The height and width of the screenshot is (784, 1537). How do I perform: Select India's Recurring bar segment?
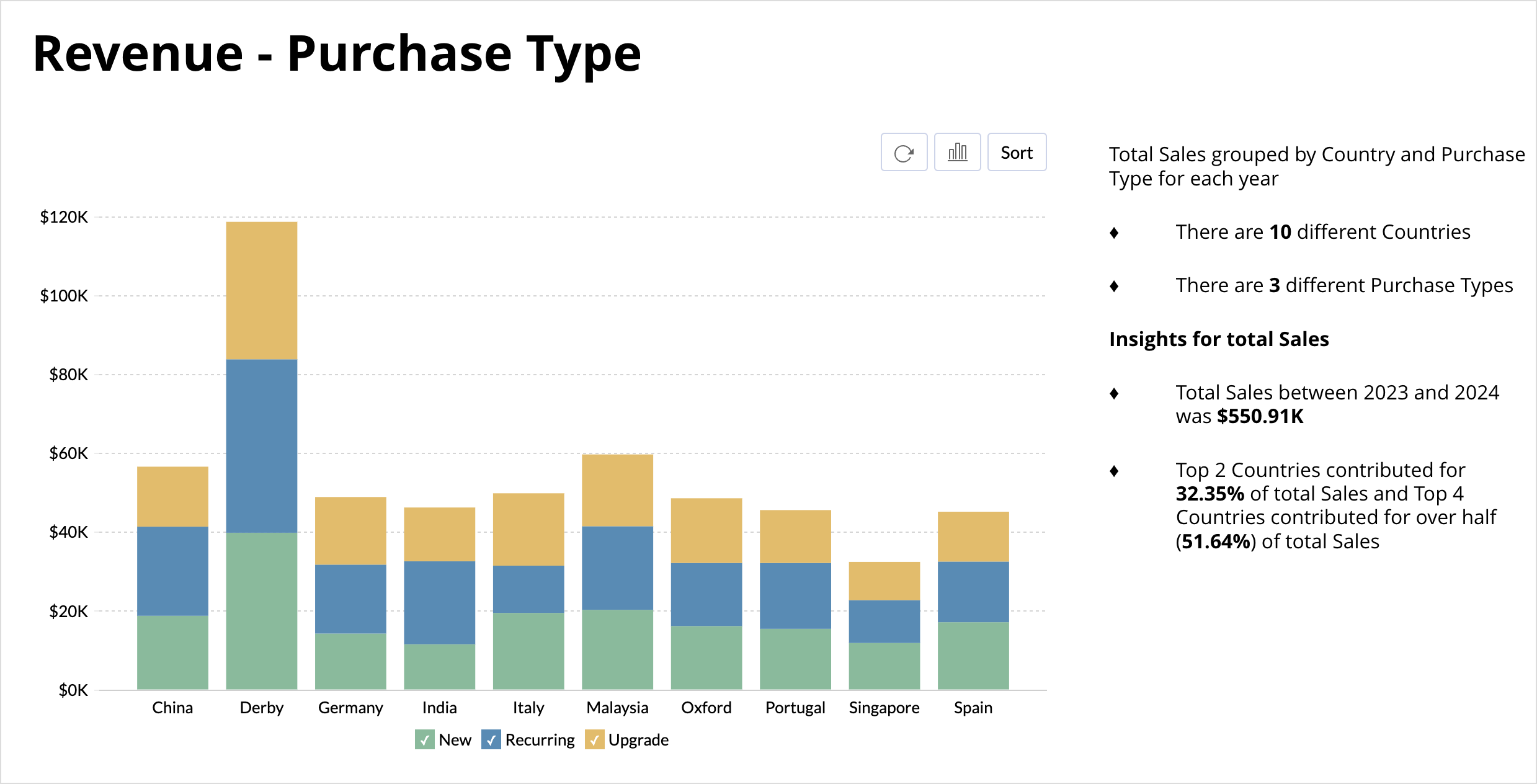pyautogui.click(x=439, y=602)
